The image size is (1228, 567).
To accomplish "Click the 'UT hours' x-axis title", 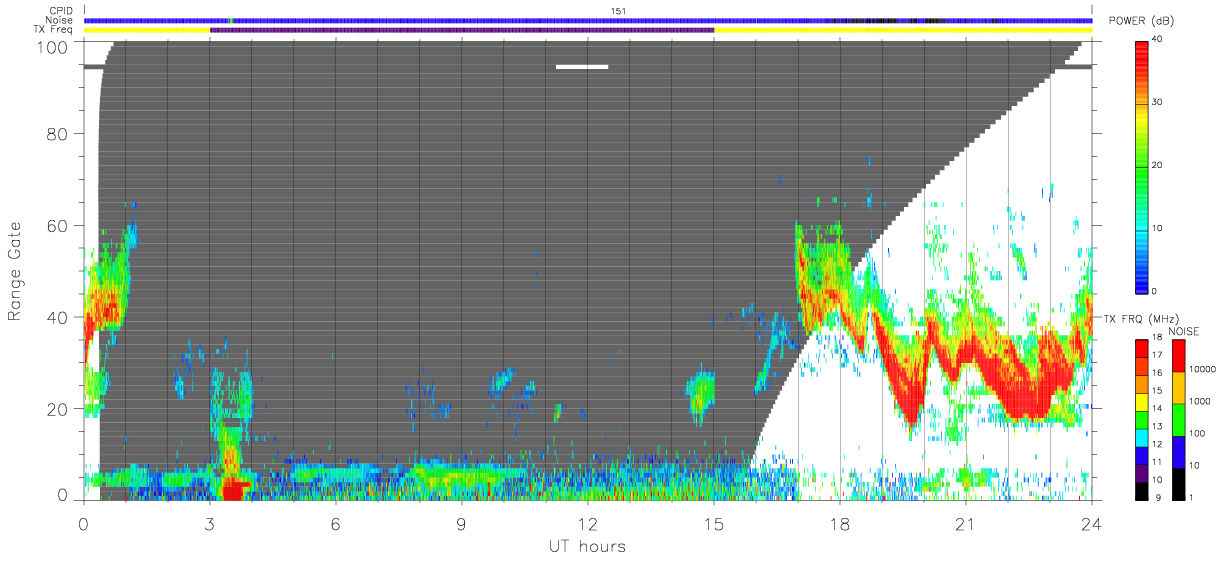I will pyautogui.click(x=587, y=546).
